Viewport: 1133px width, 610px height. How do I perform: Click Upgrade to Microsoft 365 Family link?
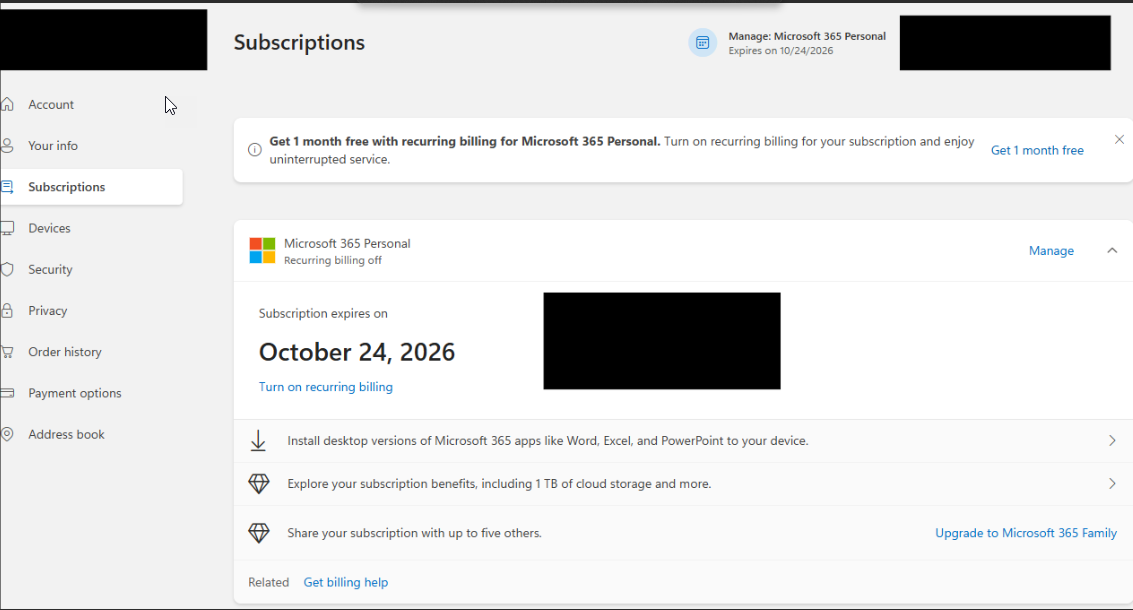(x=1026, y=533)
